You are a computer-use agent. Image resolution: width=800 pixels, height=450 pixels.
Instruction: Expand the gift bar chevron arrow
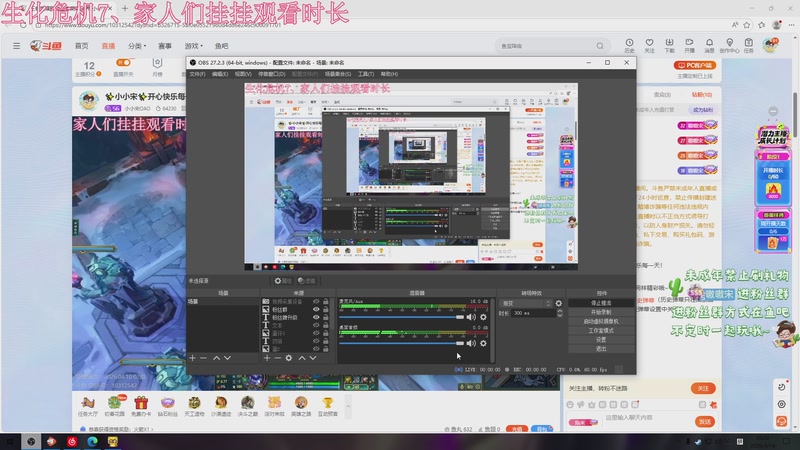(x=348, y=407)
